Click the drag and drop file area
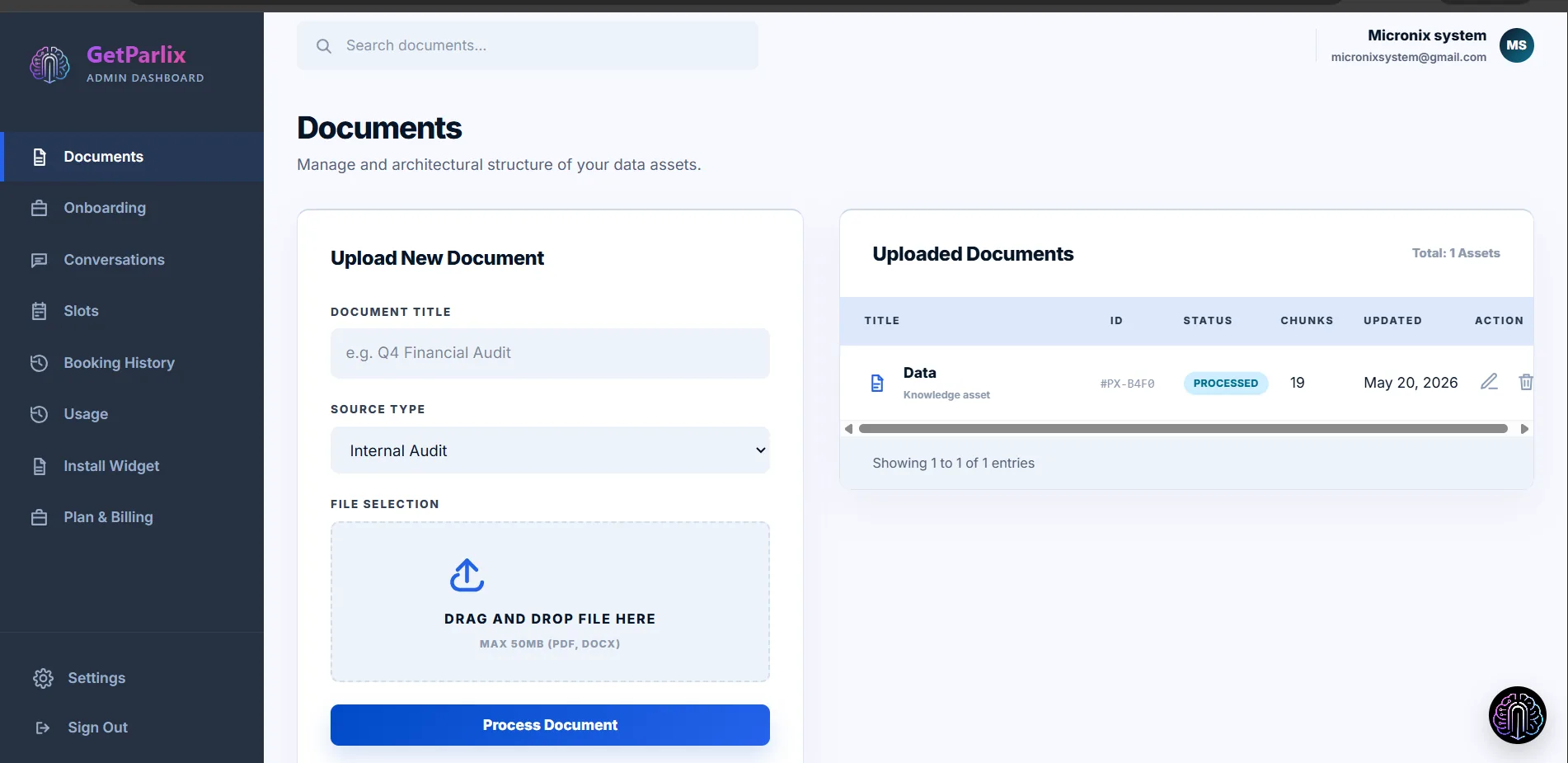1568x763 pixels. point(550,601)
